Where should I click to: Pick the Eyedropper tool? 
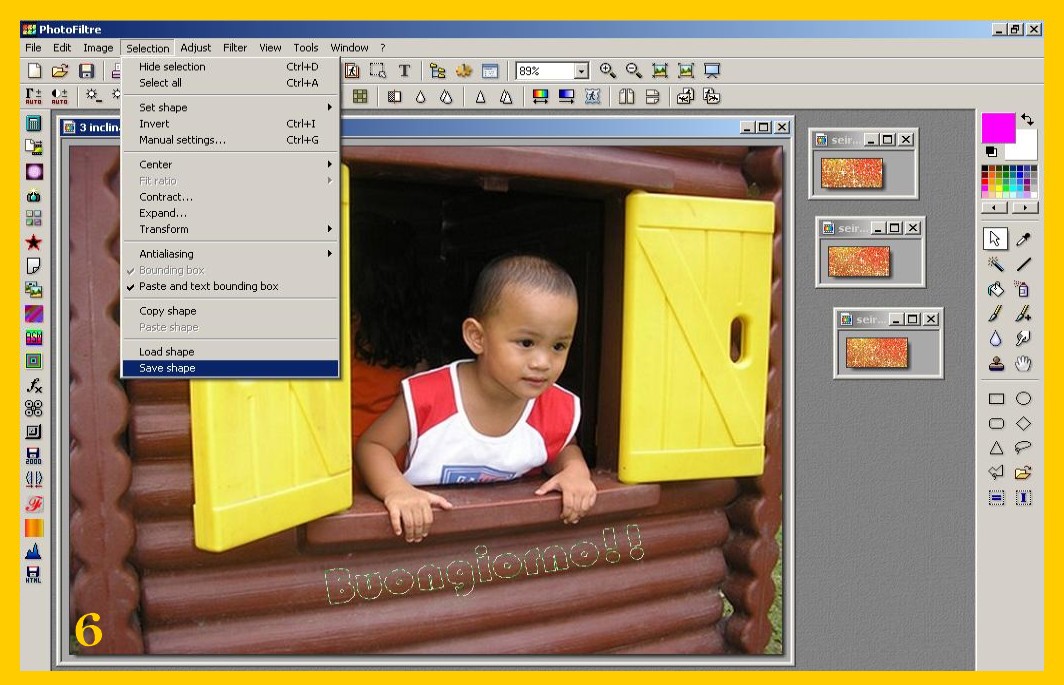coord(1023,239)
